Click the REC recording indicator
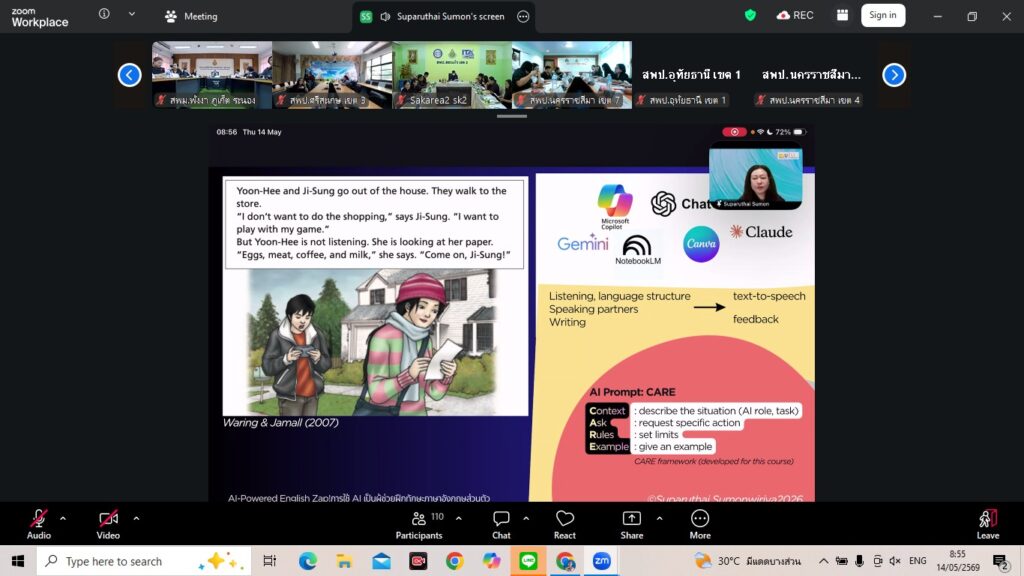1024x576 pixels. 795,15
